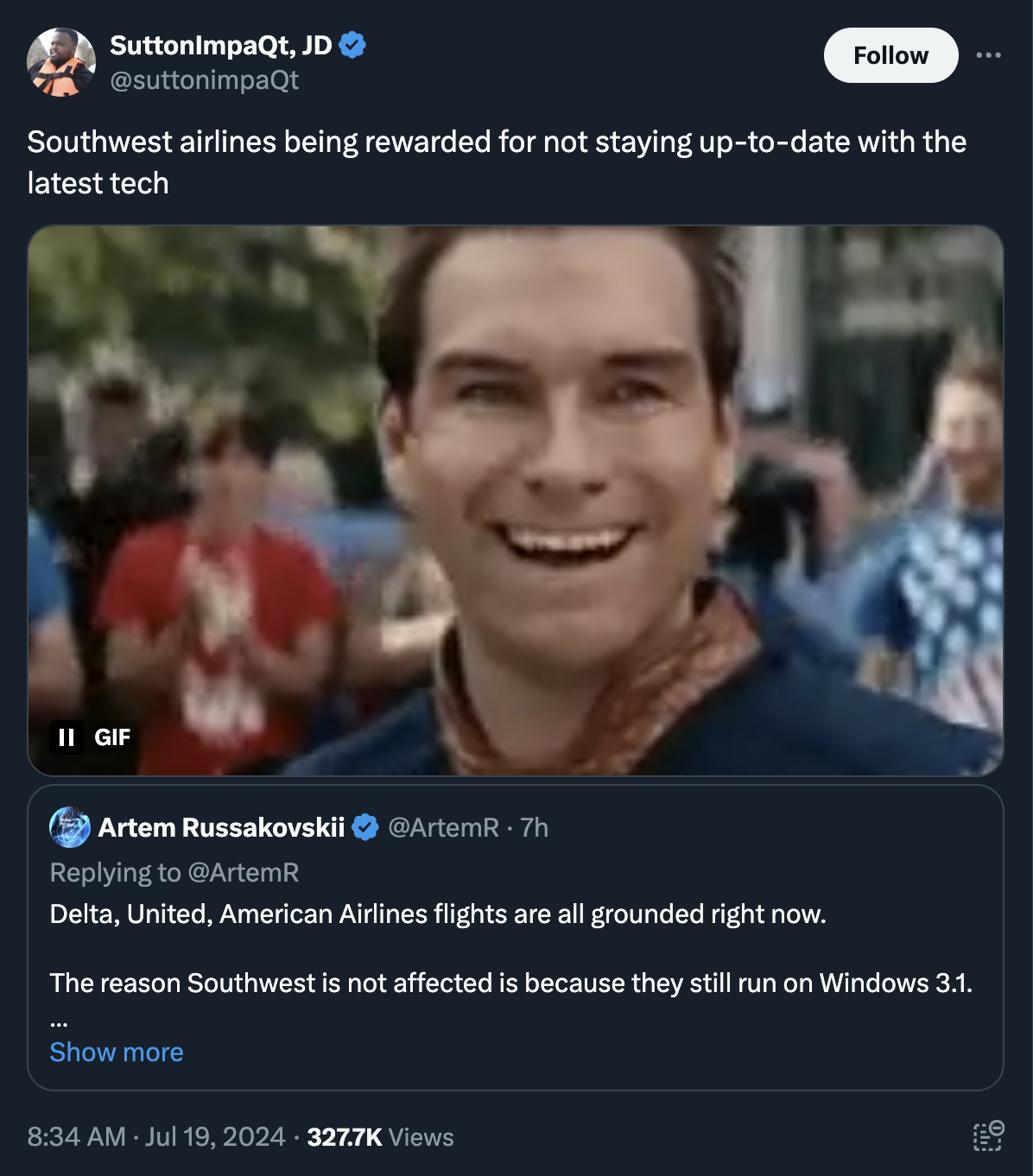Expand quoted tweet with Show more
The image size is (1033, 1176).
click(117, 1052)
